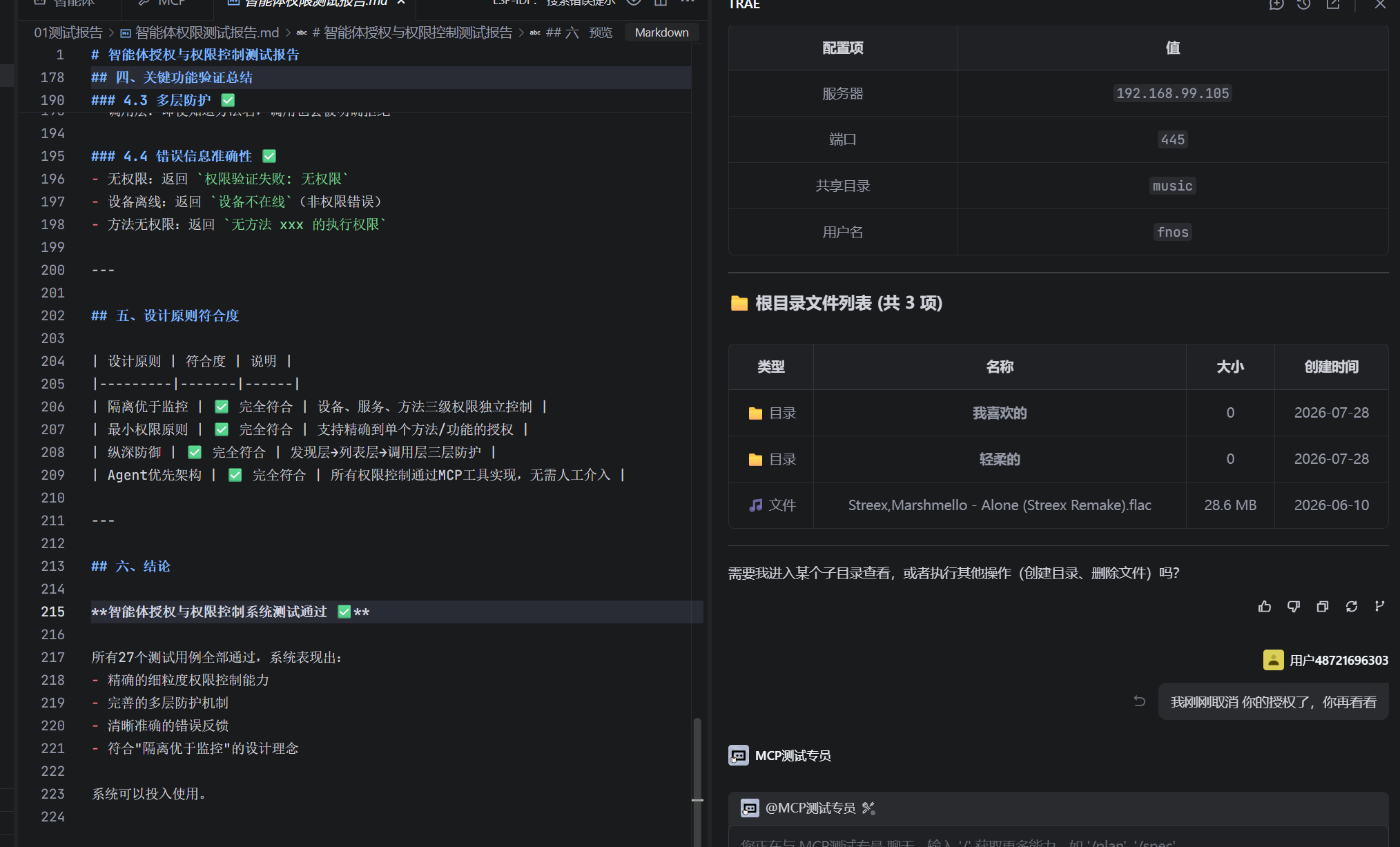The height and width of the screenshot is (847, 1400).
Task: Select the Streex Marshmello flac file row
Action: (x=1058, y=505)
